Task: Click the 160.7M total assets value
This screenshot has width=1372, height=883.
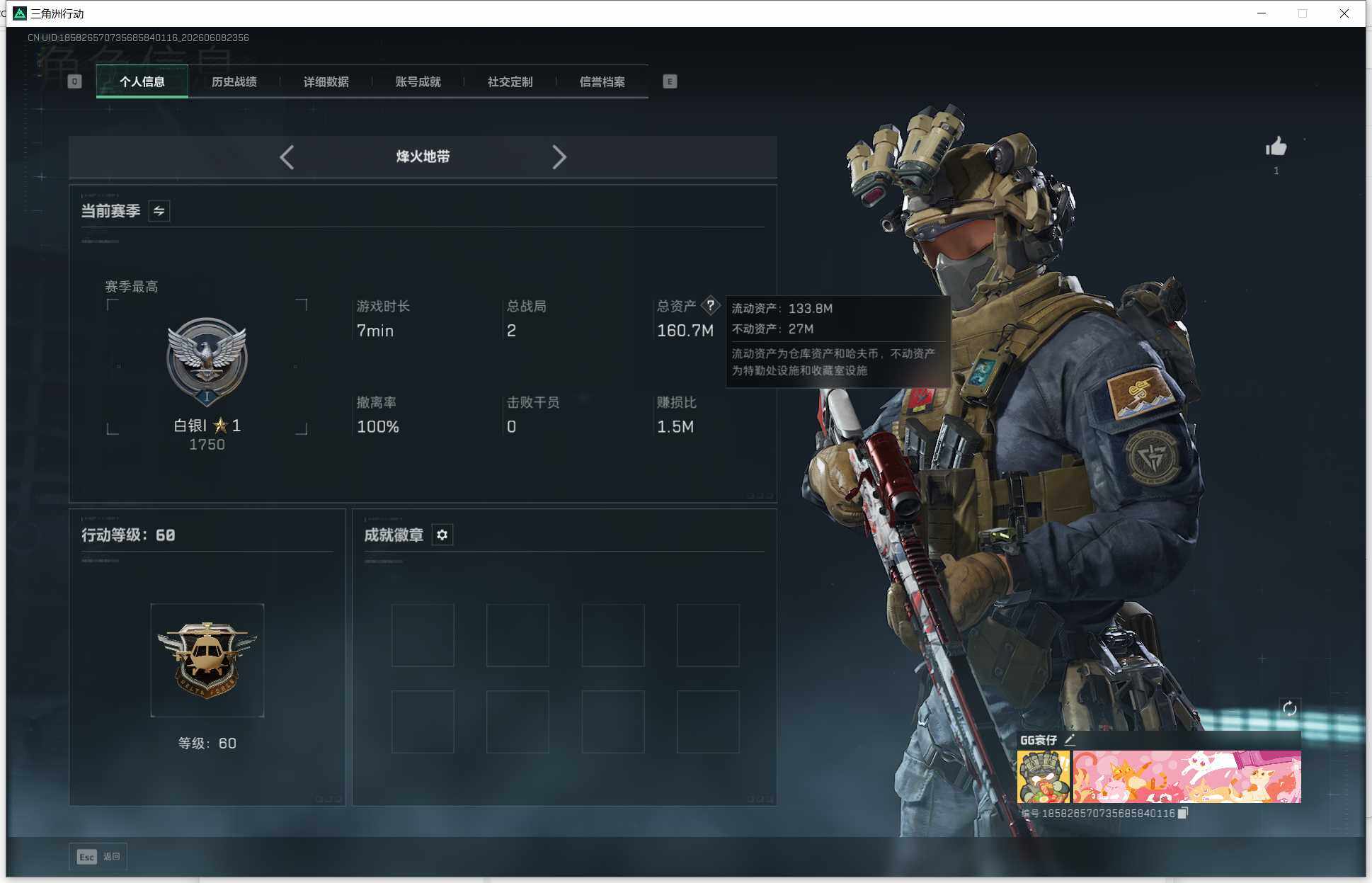Action: (685, 331)
